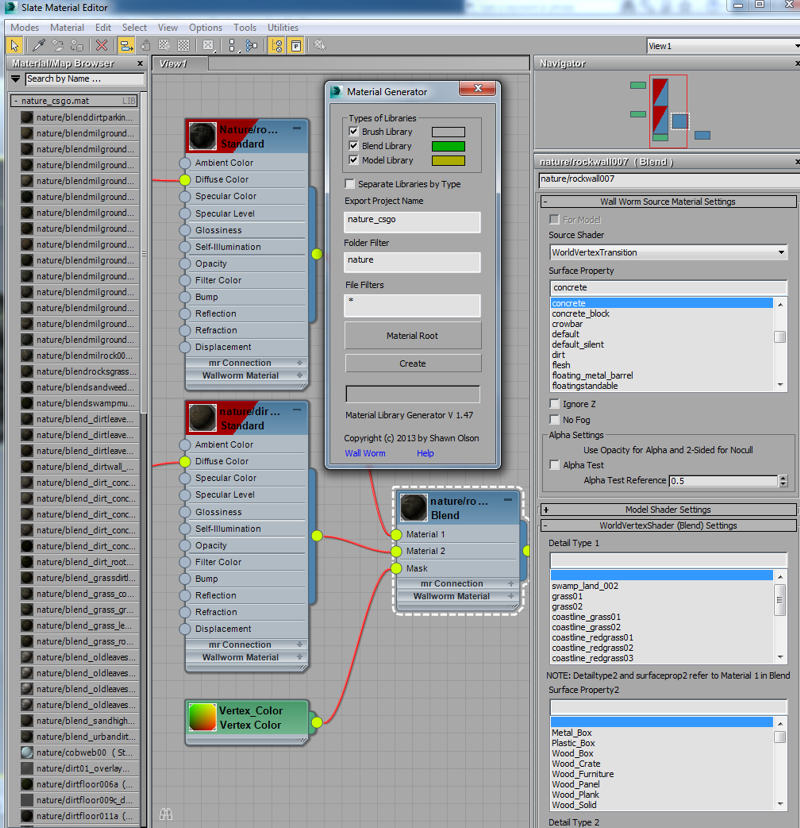Image resolution: width=800 pixels, height=828 pixels.
Task: Close the Material/Map Browser panel
Action: [140, 63]
